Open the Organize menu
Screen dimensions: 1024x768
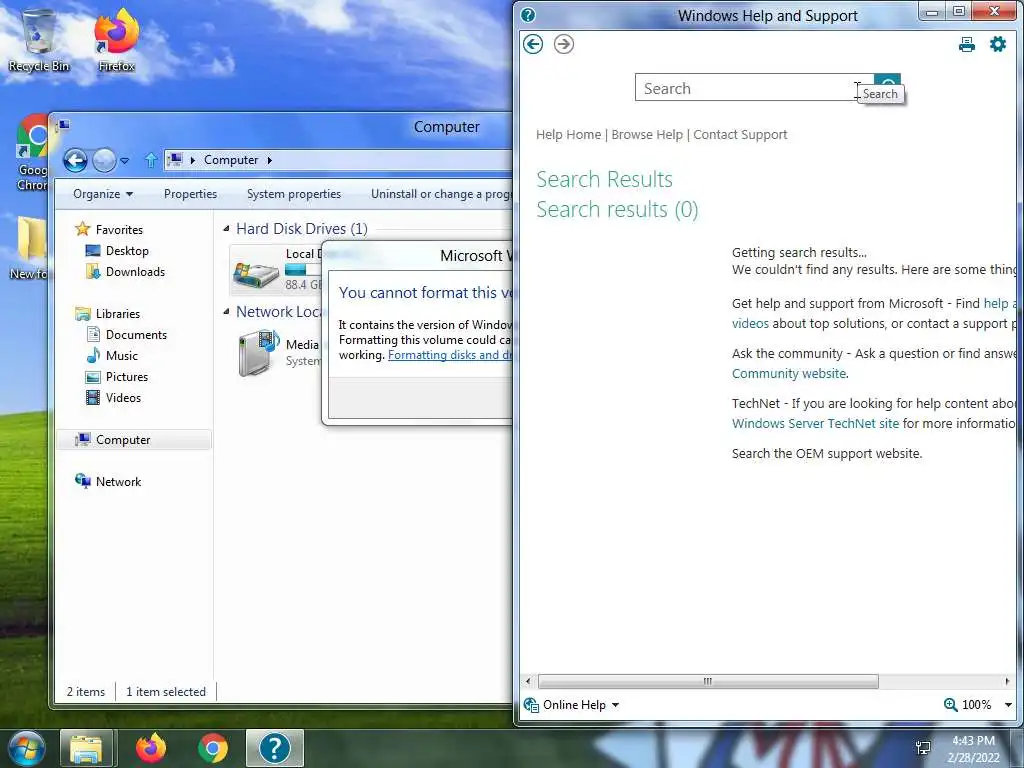coord(103,194)
